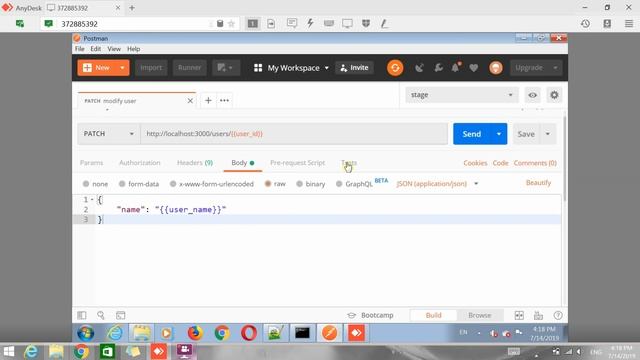640x360 pixels.
Task: Open File menu
Action: 80,49
